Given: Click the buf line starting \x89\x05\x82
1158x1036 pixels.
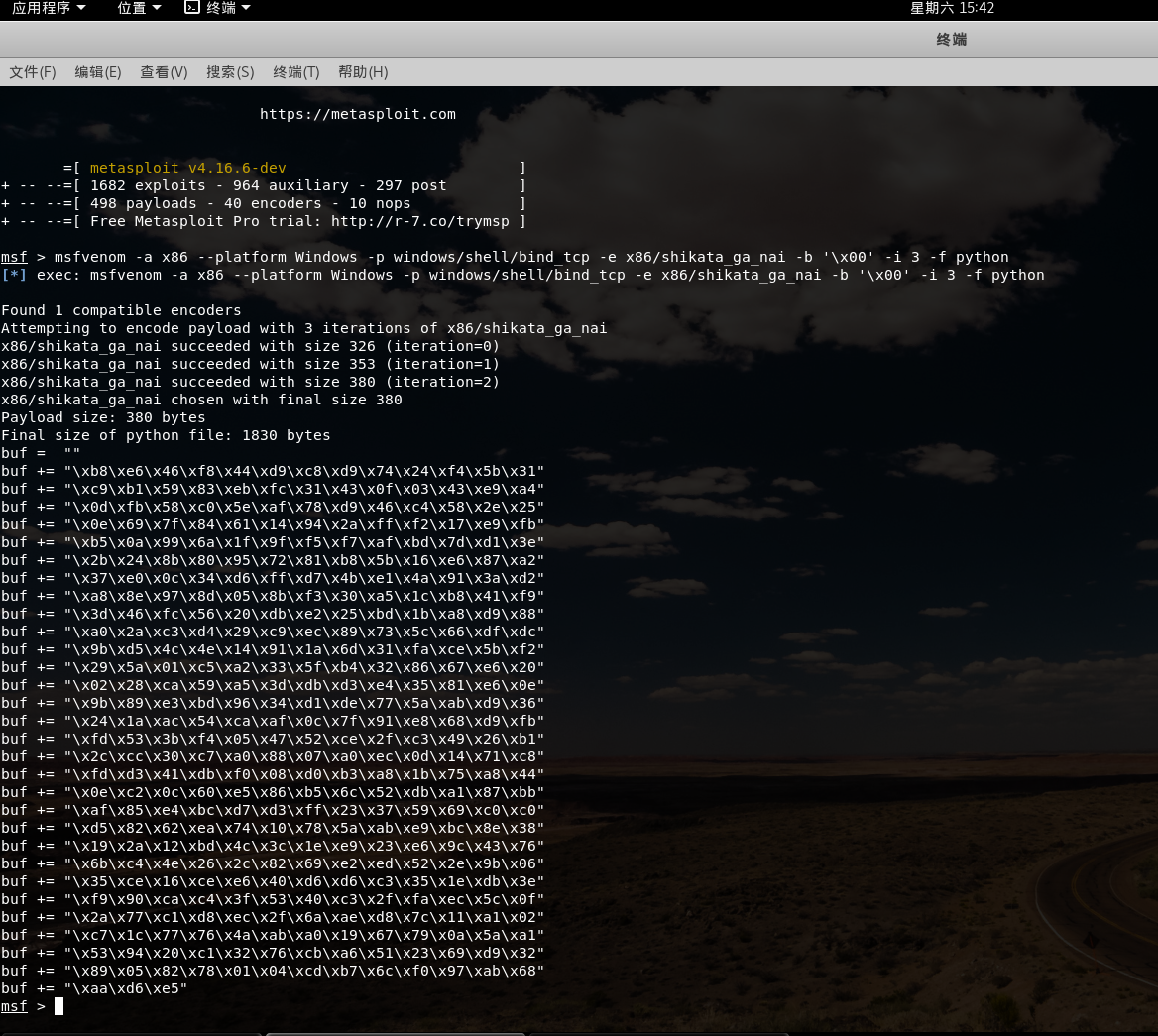Looking at the screenshot, I should coord(273,971).
